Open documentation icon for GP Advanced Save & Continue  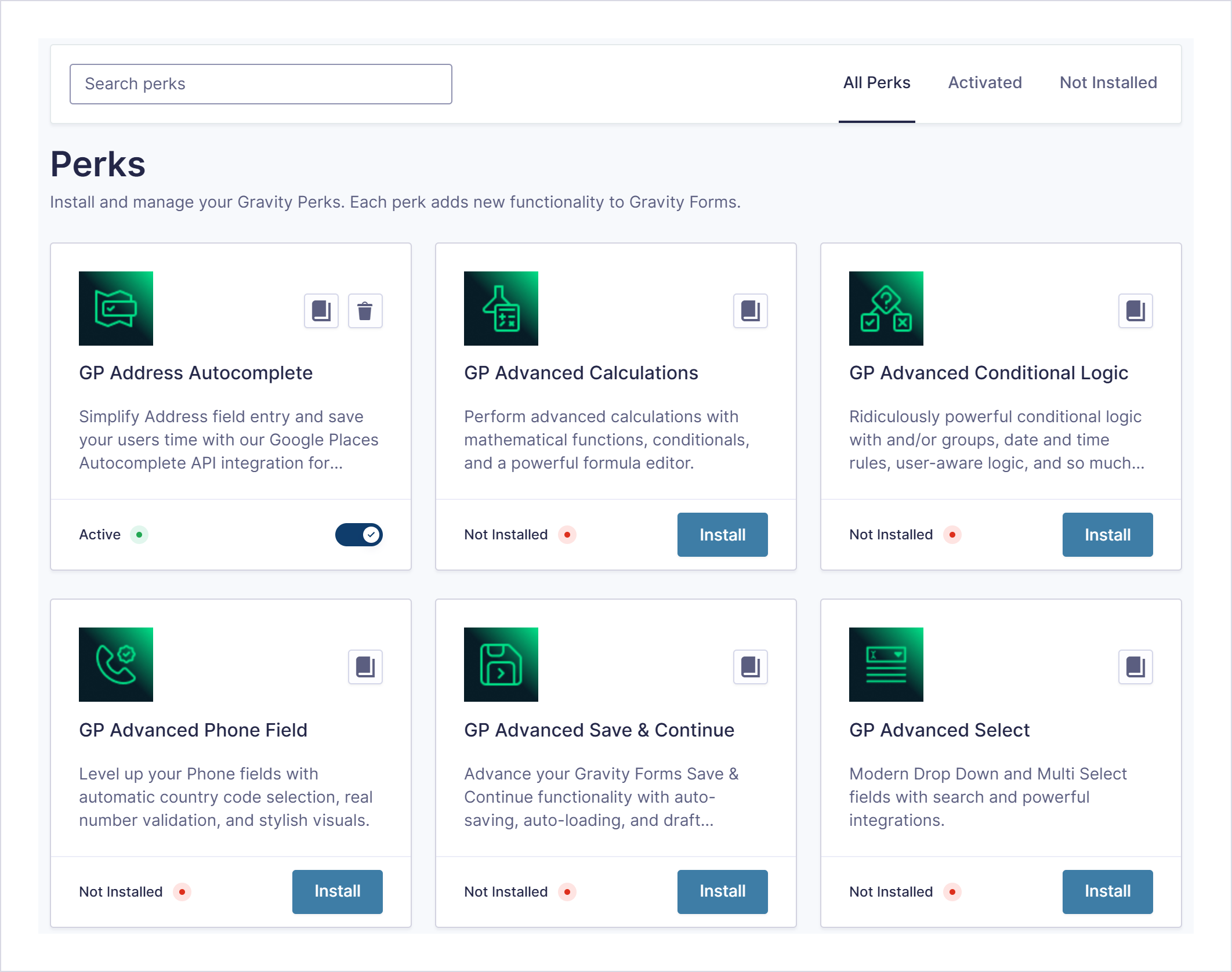pos(751,667)
